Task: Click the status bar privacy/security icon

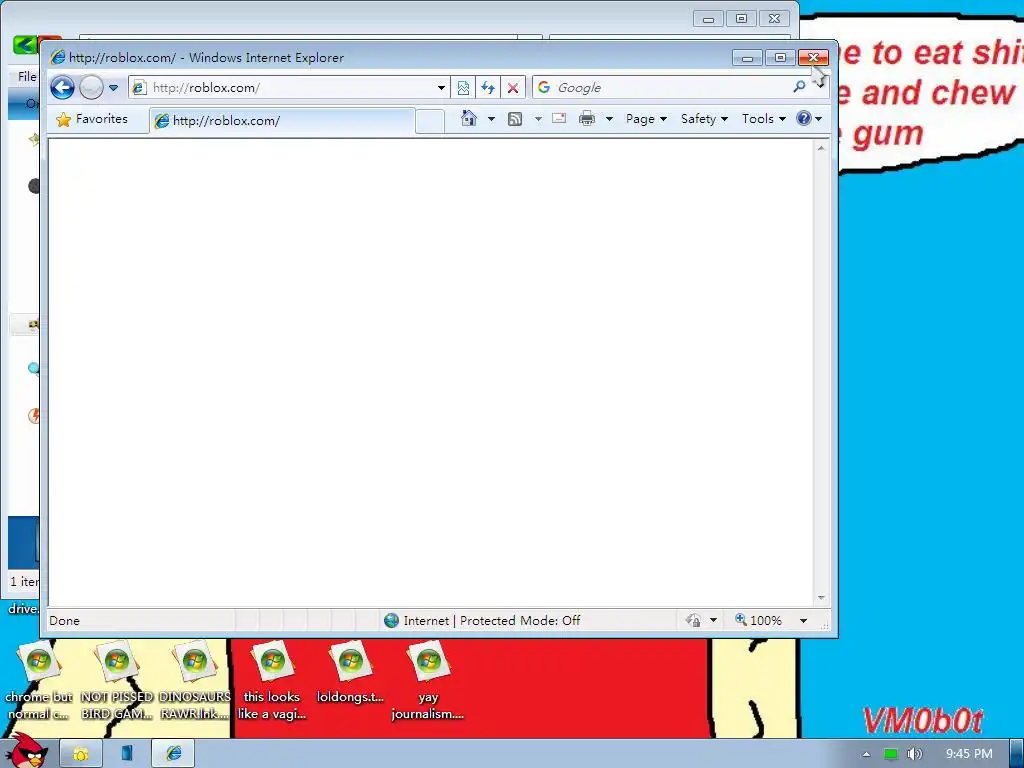Action: (x=693, y=620)
